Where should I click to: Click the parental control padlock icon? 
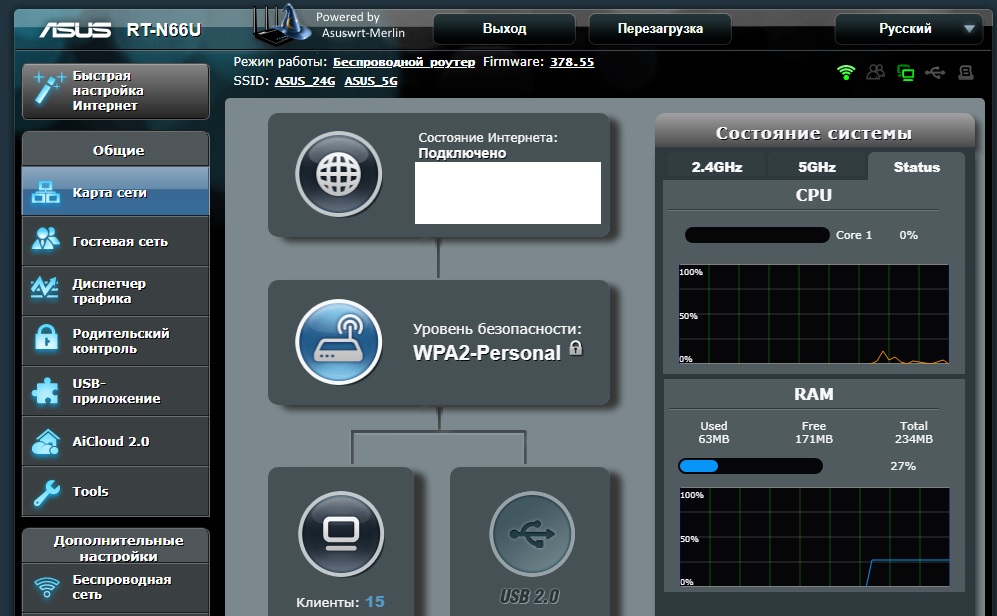(x=46, y=337)
